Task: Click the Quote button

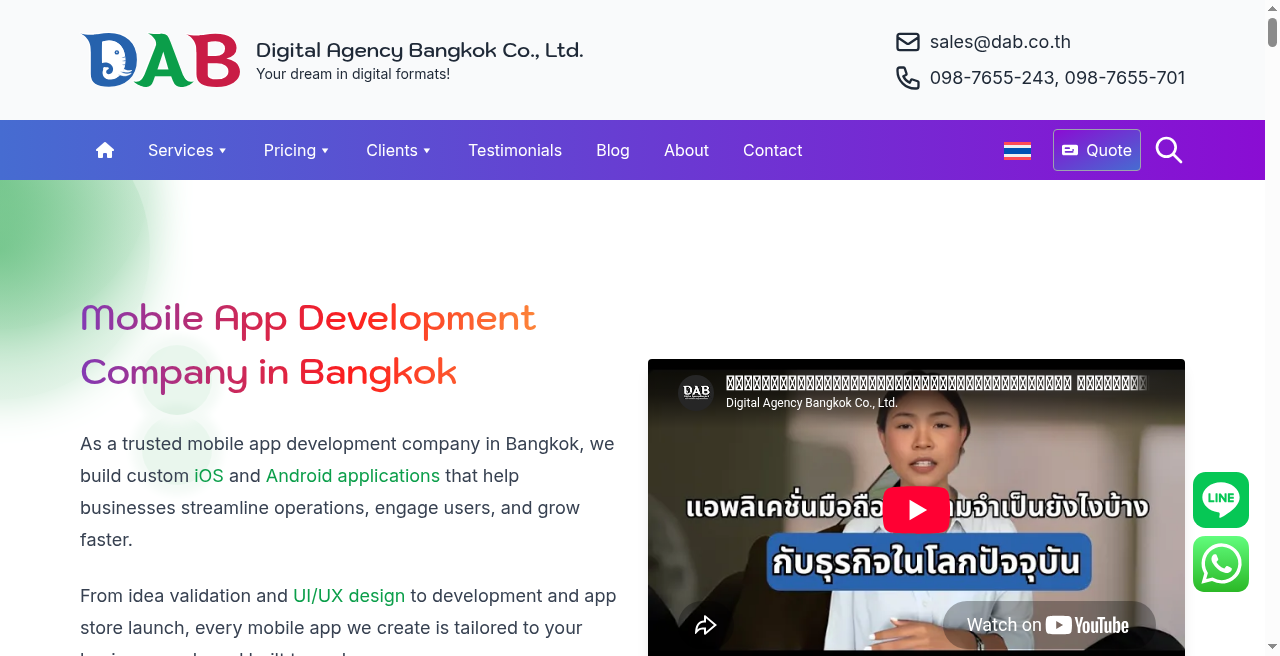Action: click(x=1097, y=150)
